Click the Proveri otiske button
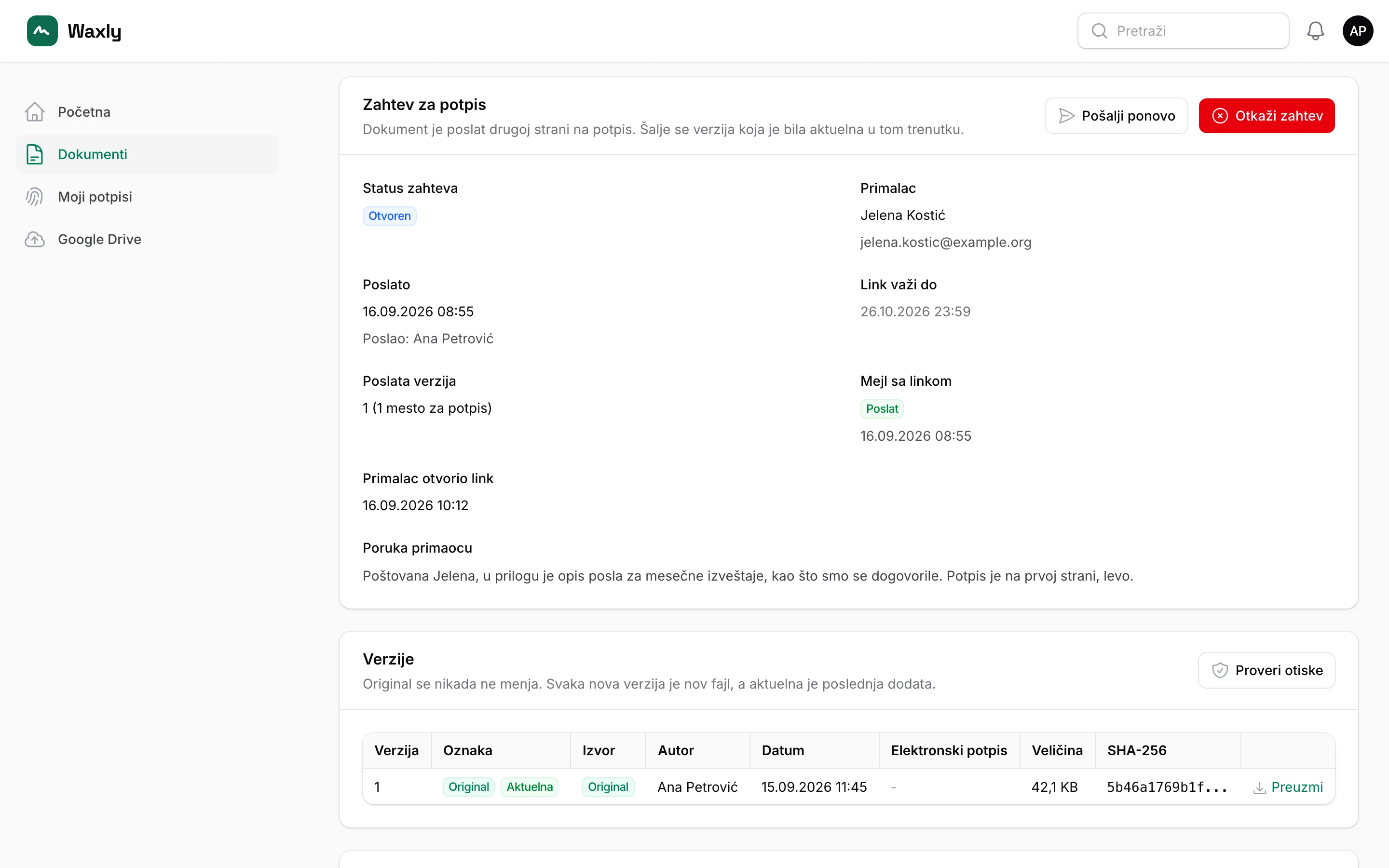This screenshot has height=868, width=1389. coord(1266,670)
